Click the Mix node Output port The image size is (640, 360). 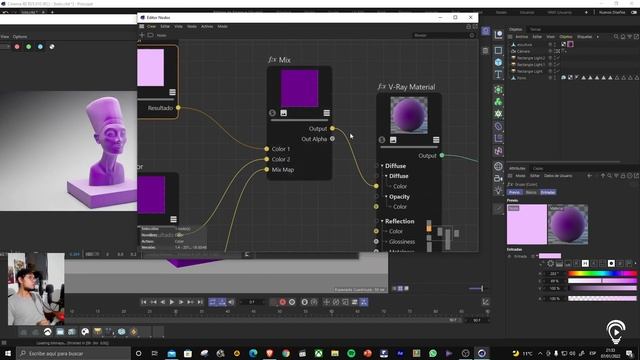coord(333,129)
